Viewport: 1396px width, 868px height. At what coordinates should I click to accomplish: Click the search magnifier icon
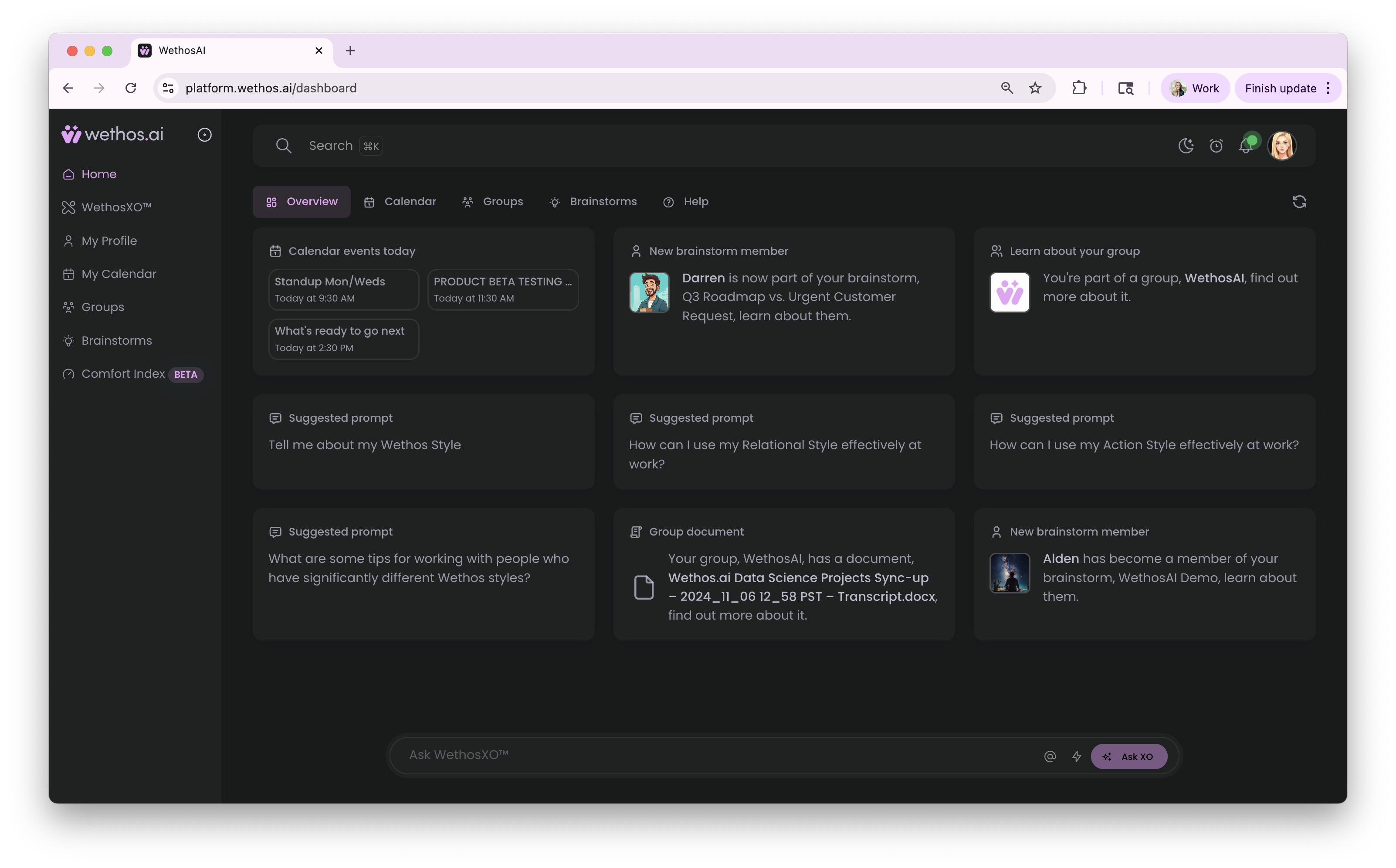click(284, 146)
